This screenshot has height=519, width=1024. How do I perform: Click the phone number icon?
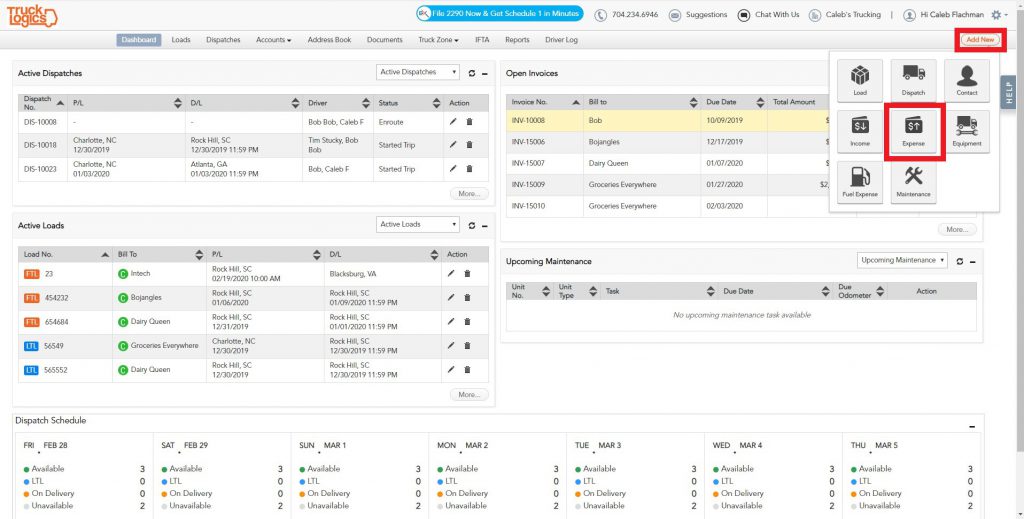pyautogui.click(x=600, y=15)
